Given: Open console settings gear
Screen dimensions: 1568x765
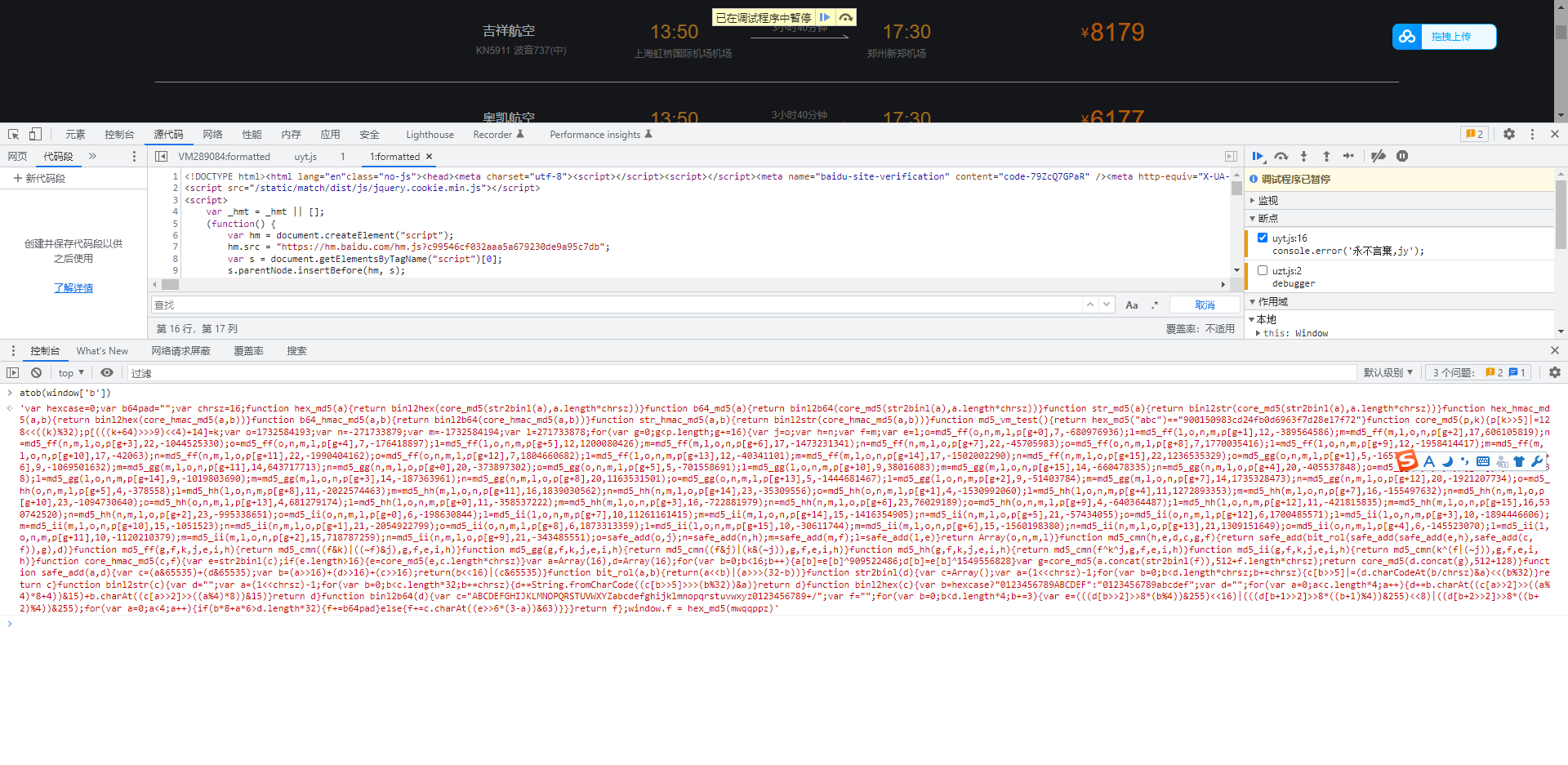Looking at the screenshot, I should [x=1555, y=372].
